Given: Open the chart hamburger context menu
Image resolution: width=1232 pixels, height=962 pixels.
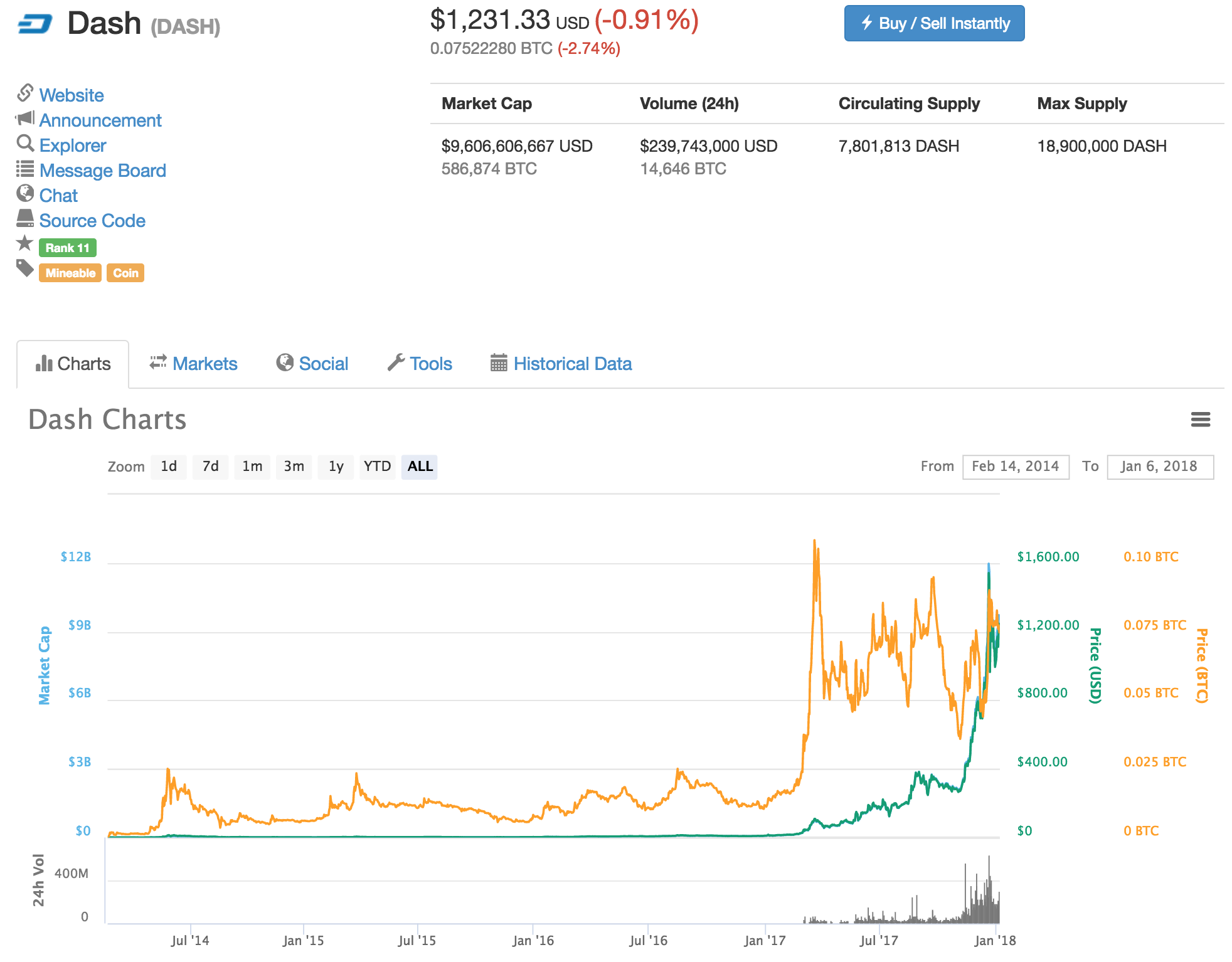Looking at the screenshot, I should 1200,420.
